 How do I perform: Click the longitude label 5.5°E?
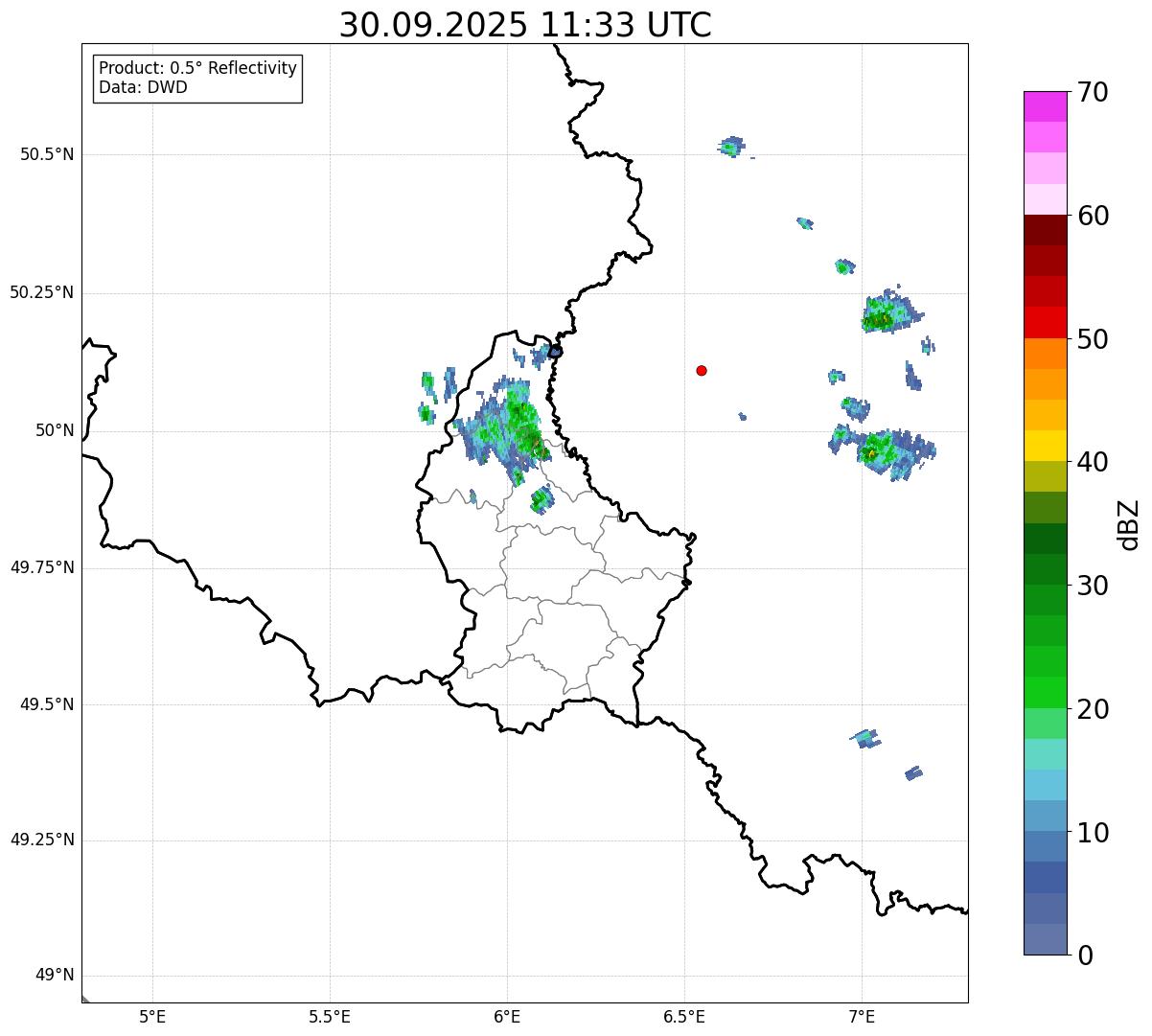[330, 1016]
